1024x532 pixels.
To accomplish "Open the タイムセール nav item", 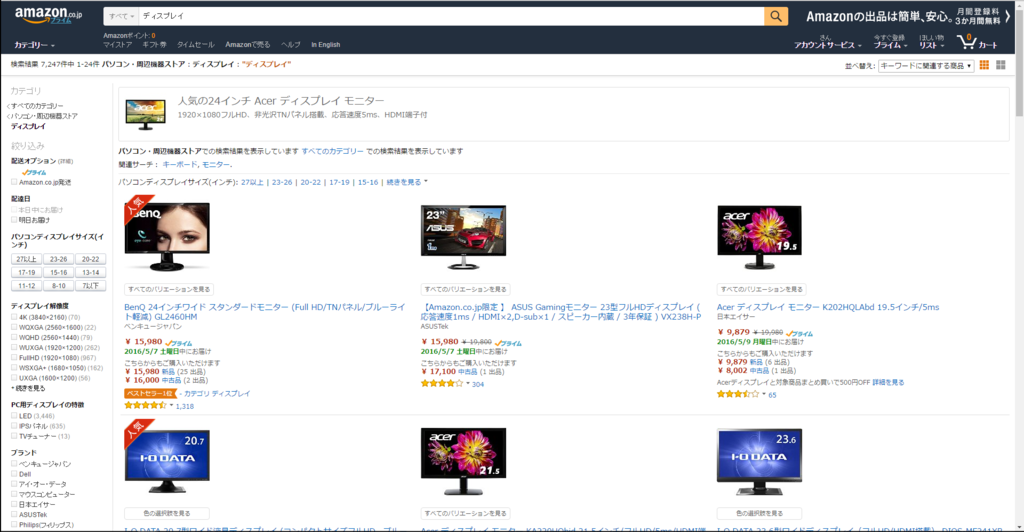I will click(195, 45).
